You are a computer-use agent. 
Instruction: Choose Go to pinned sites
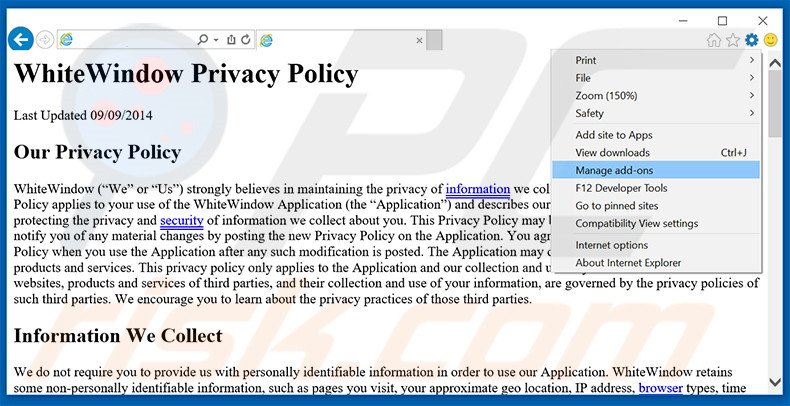tap(656, 206)
